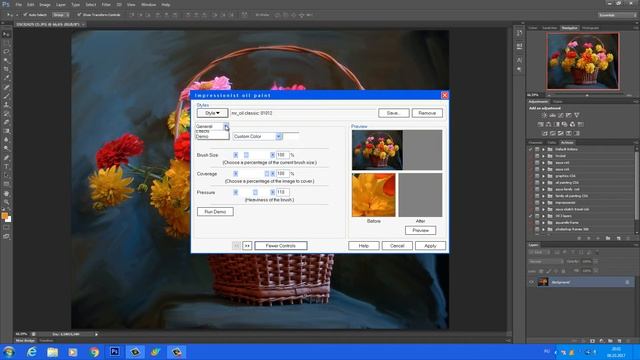Image resolution: width=640 pixels, height=360 pixels.
Task: Expand the impressionist action set
Action: 543,202
